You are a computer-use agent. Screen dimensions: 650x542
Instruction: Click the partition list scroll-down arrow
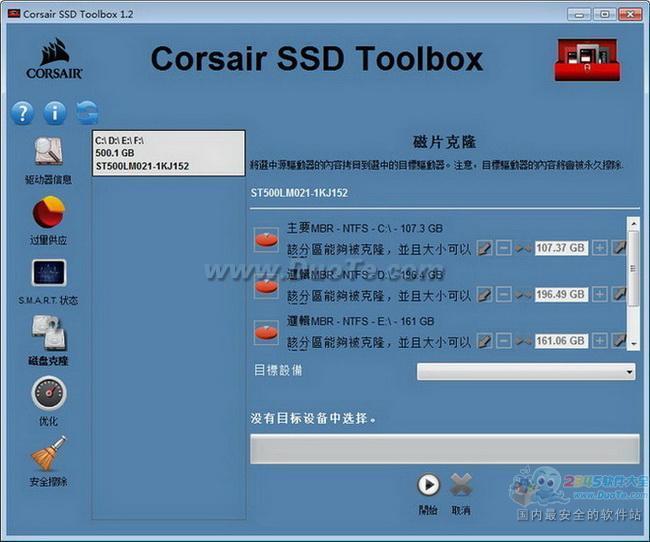point(633,344)
